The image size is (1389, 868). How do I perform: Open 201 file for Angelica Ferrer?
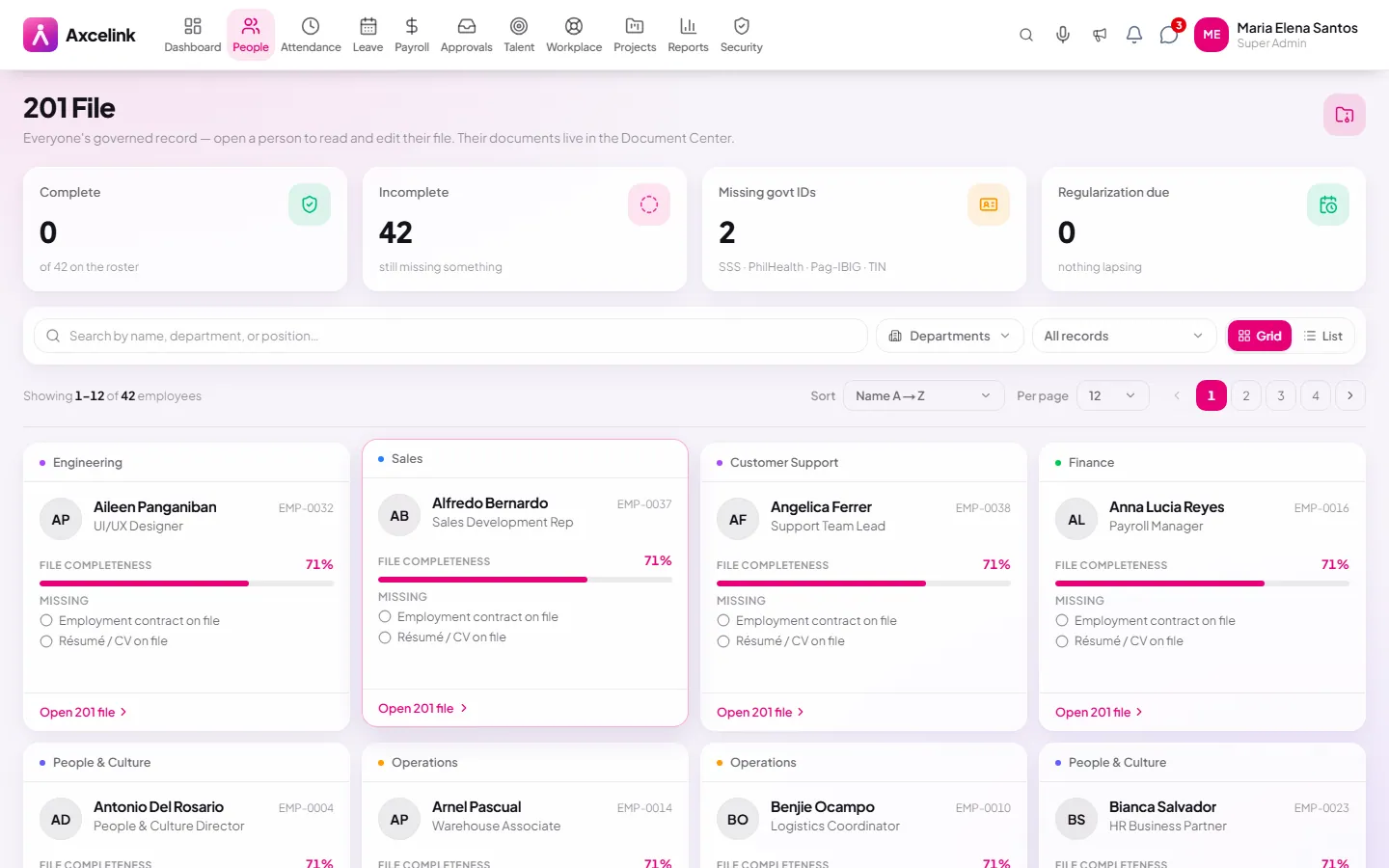tap(760, 712)
